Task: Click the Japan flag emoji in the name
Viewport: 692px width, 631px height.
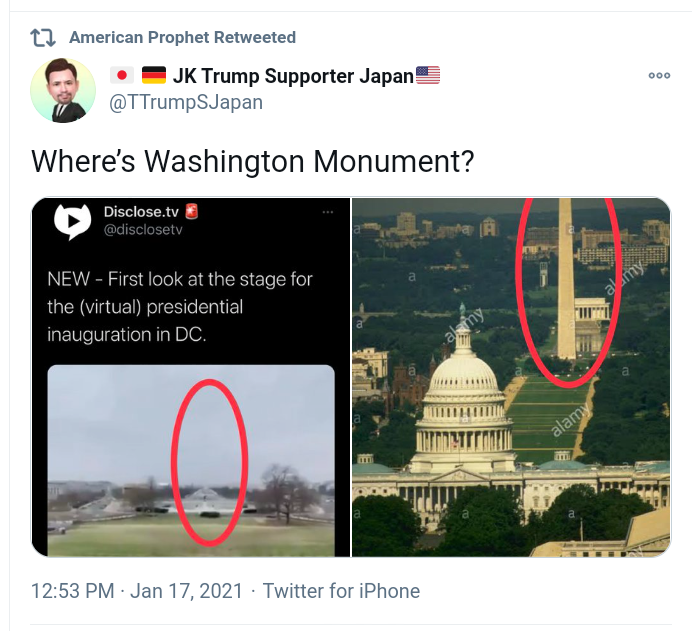Action: click(x=121, y=76)
